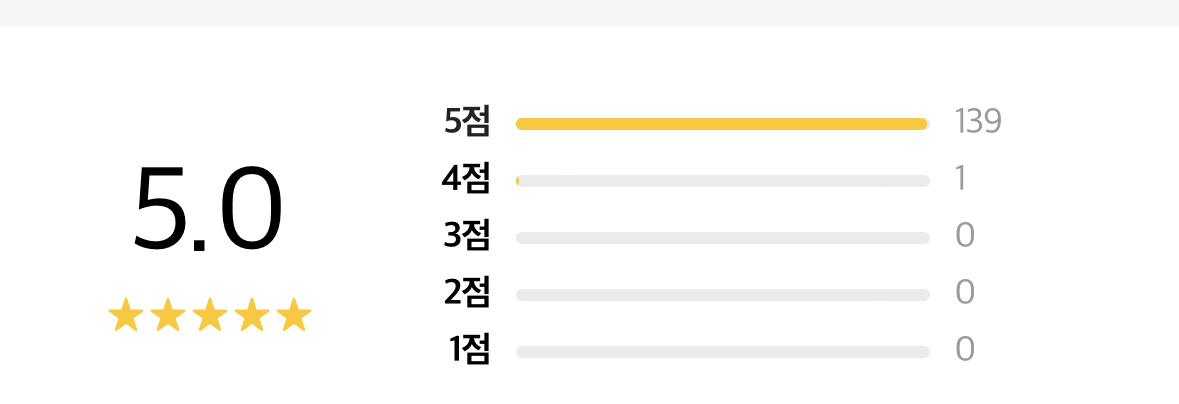The width and height of the screenshot is (1179, 404).
Task: Select the 4점 rating label
Action: [466, 179]
